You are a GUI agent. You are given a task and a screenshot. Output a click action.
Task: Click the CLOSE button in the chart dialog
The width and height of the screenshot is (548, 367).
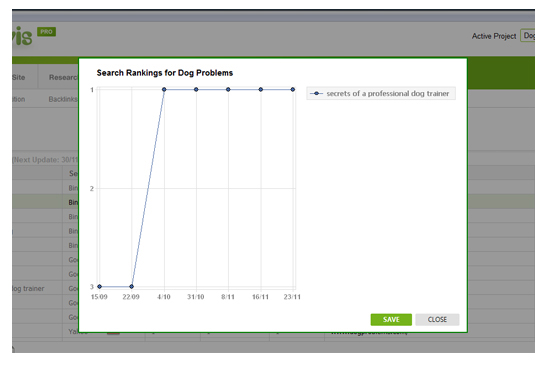click(x=437, y=319)
